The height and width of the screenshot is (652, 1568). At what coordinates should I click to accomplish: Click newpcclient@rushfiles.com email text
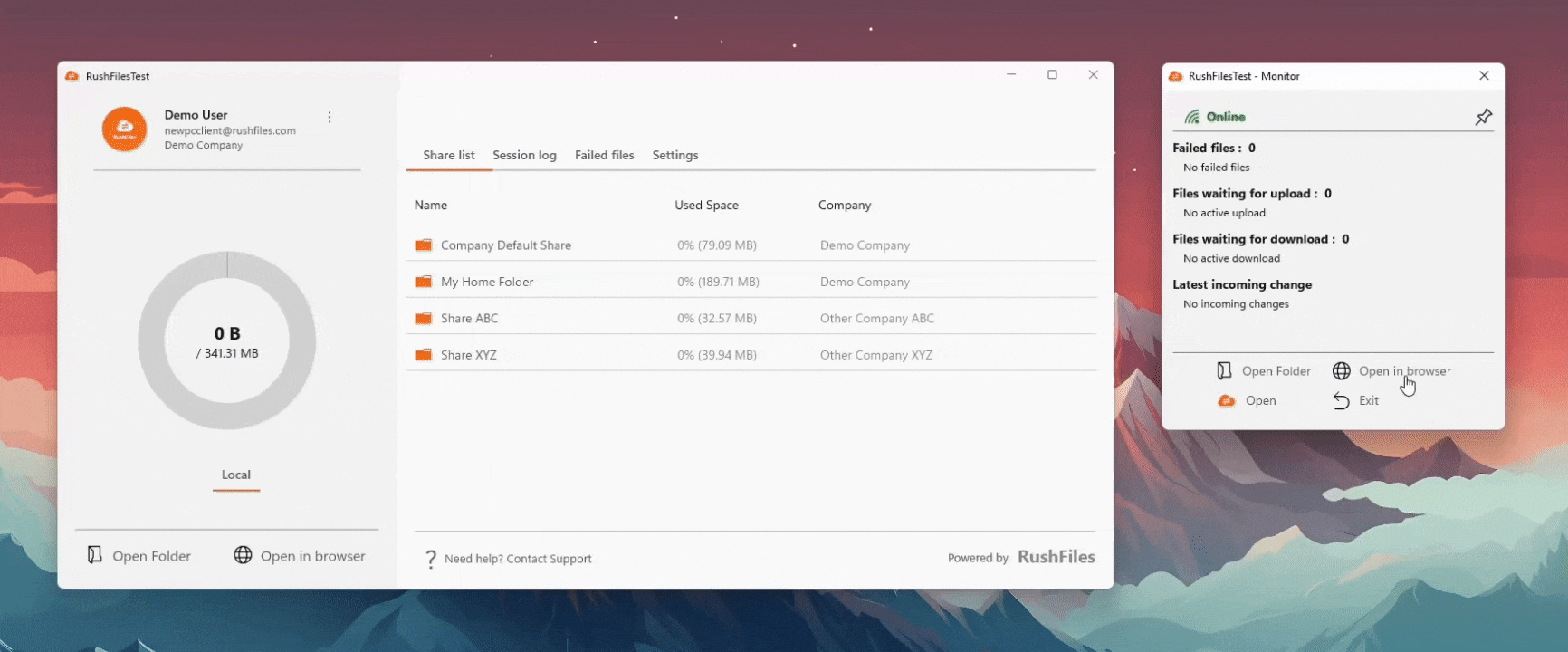pyautogui.click(x=230, y=130)
